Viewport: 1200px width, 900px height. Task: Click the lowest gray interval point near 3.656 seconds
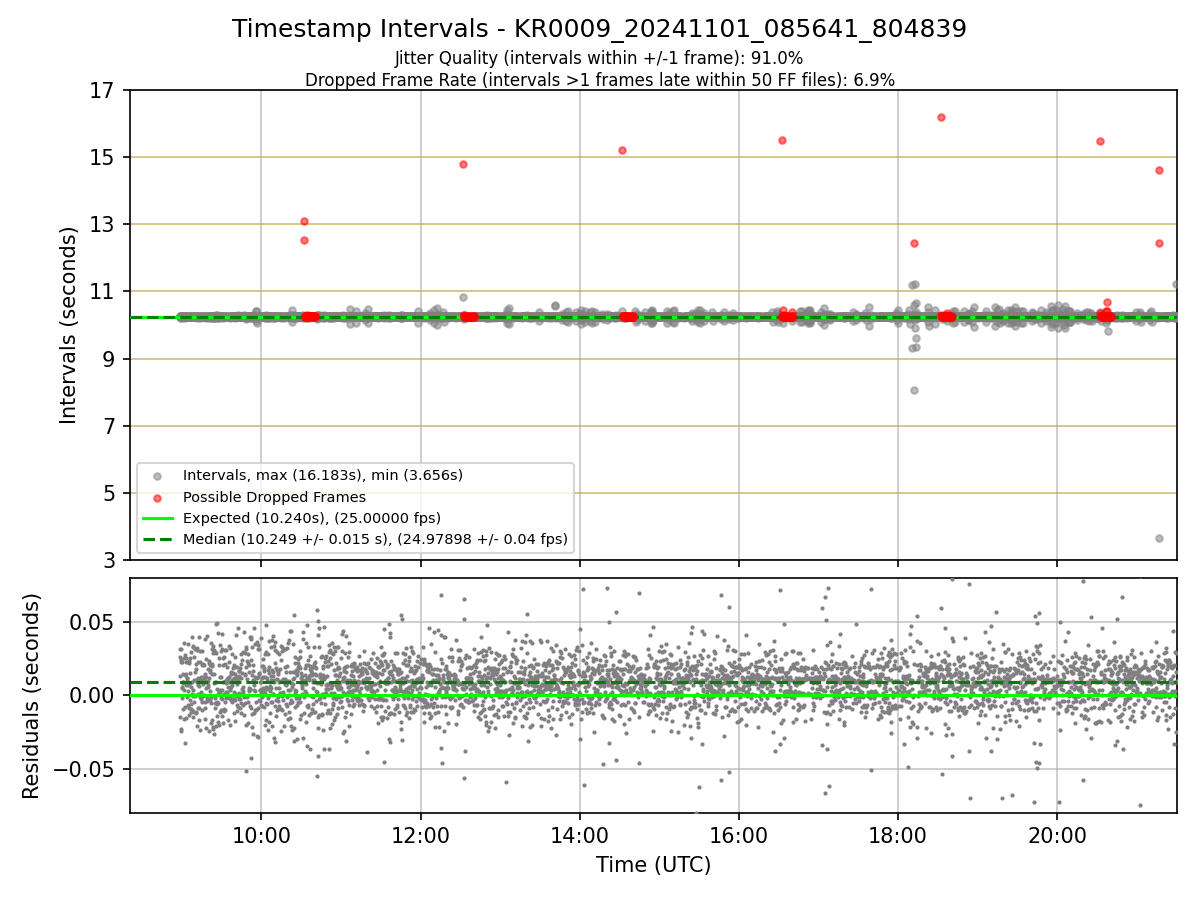tap(1159, 538)
